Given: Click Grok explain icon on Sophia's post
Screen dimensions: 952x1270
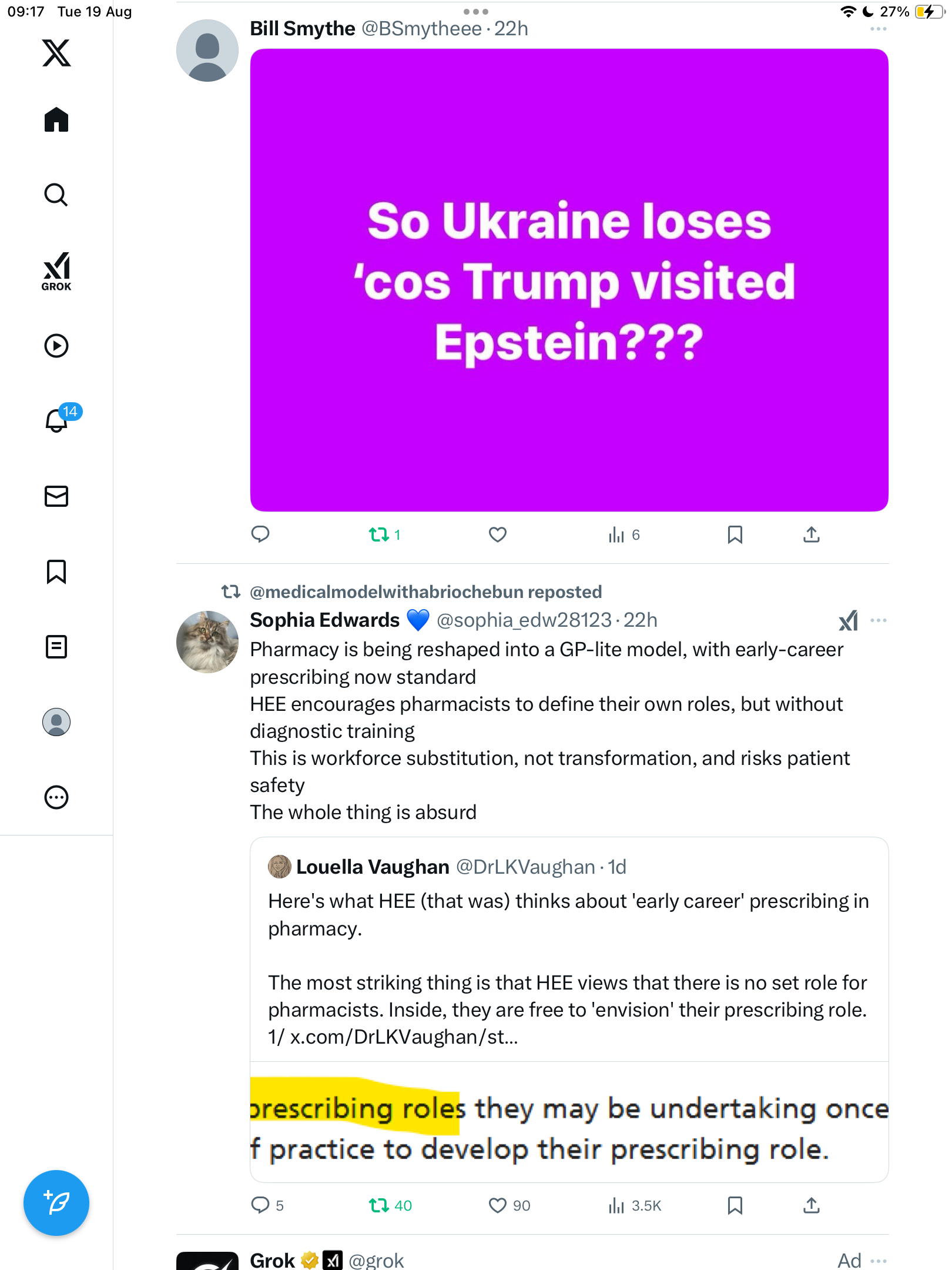Looking at the screenshot, I should [848, 620].
